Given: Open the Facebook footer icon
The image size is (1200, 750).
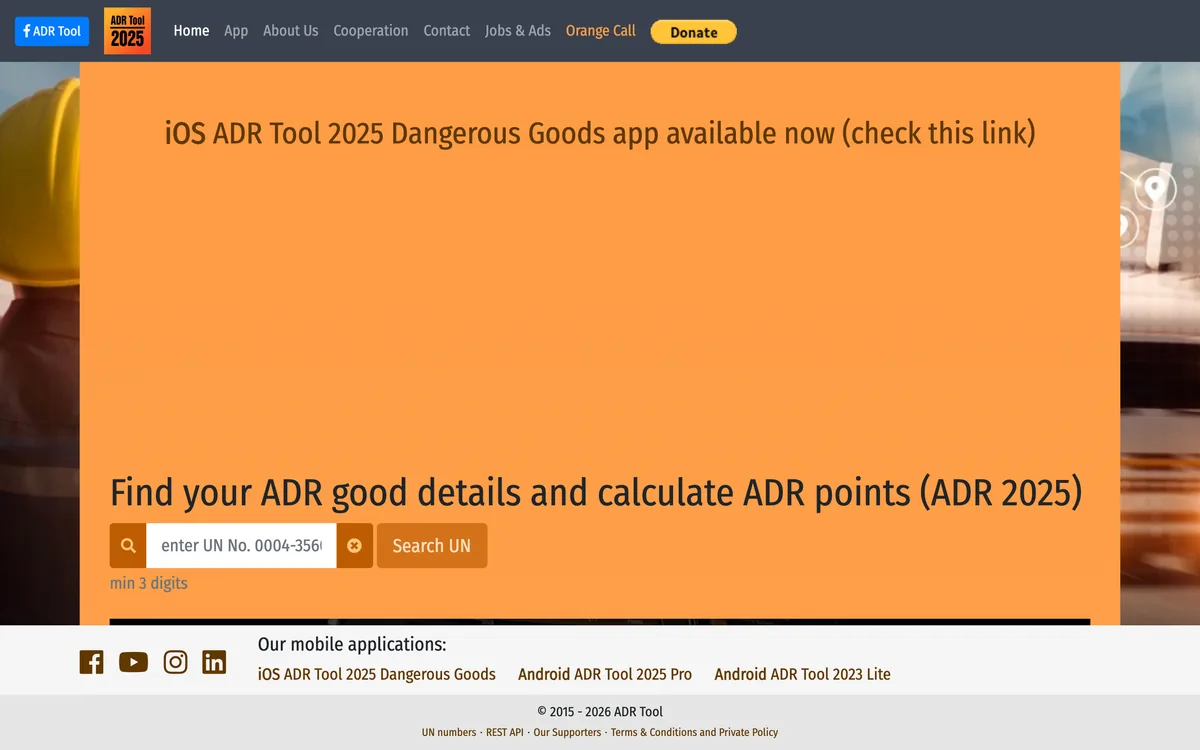Looking at the screenshot, I should pyautogui.click(x=91, y=662).
